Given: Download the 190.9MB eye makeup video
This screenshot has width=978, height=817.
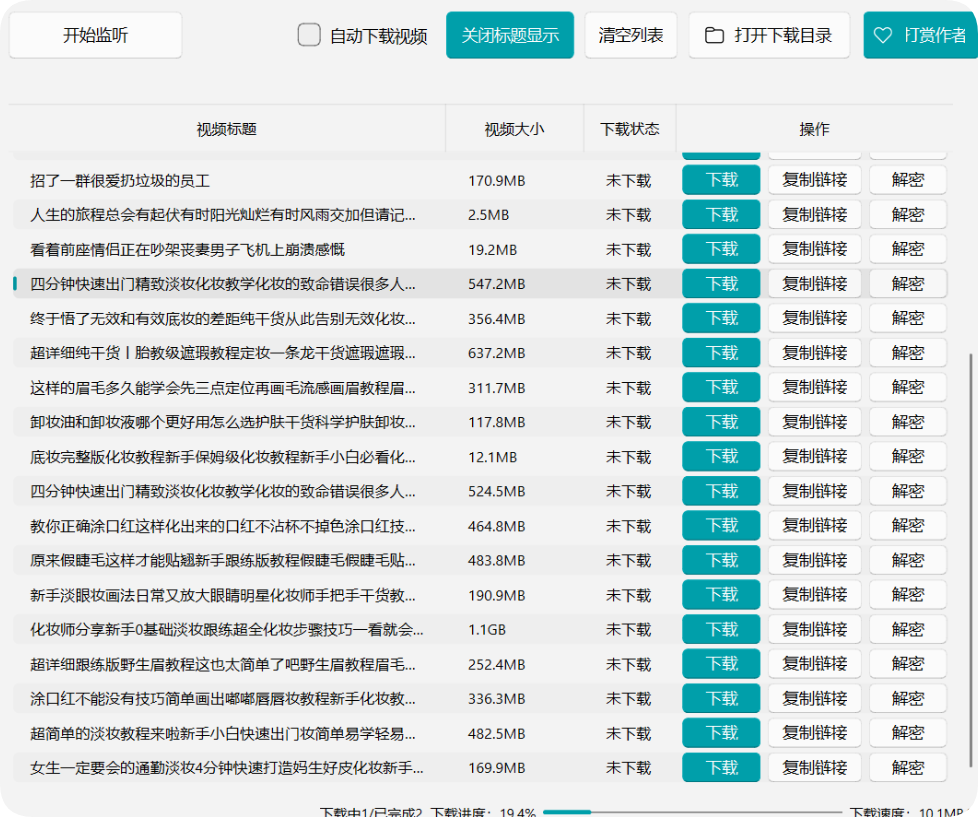Looking at the screenshot, I should 721,595.
